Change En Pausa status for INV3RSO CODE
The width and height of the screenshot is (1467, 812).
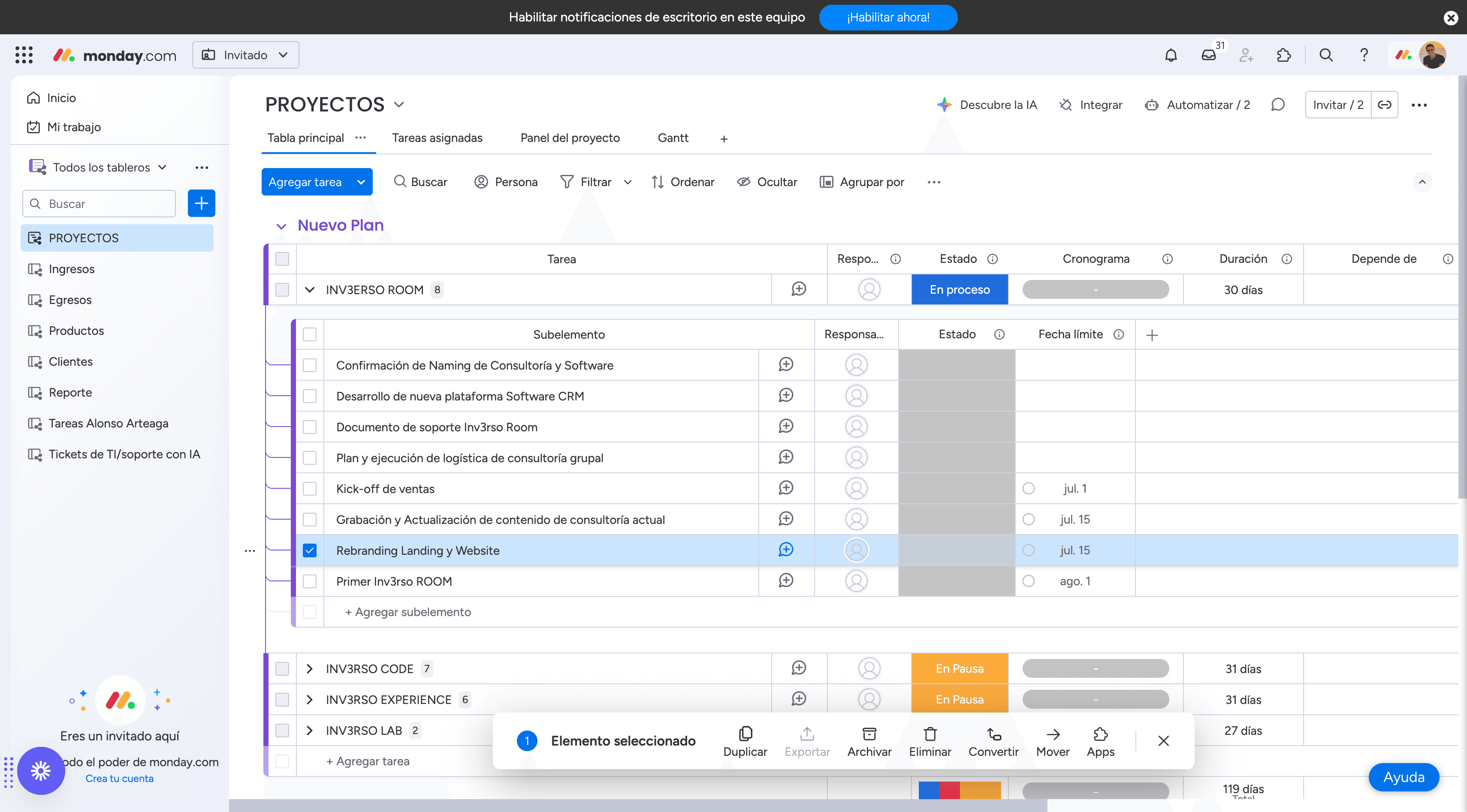click(960, 669)
